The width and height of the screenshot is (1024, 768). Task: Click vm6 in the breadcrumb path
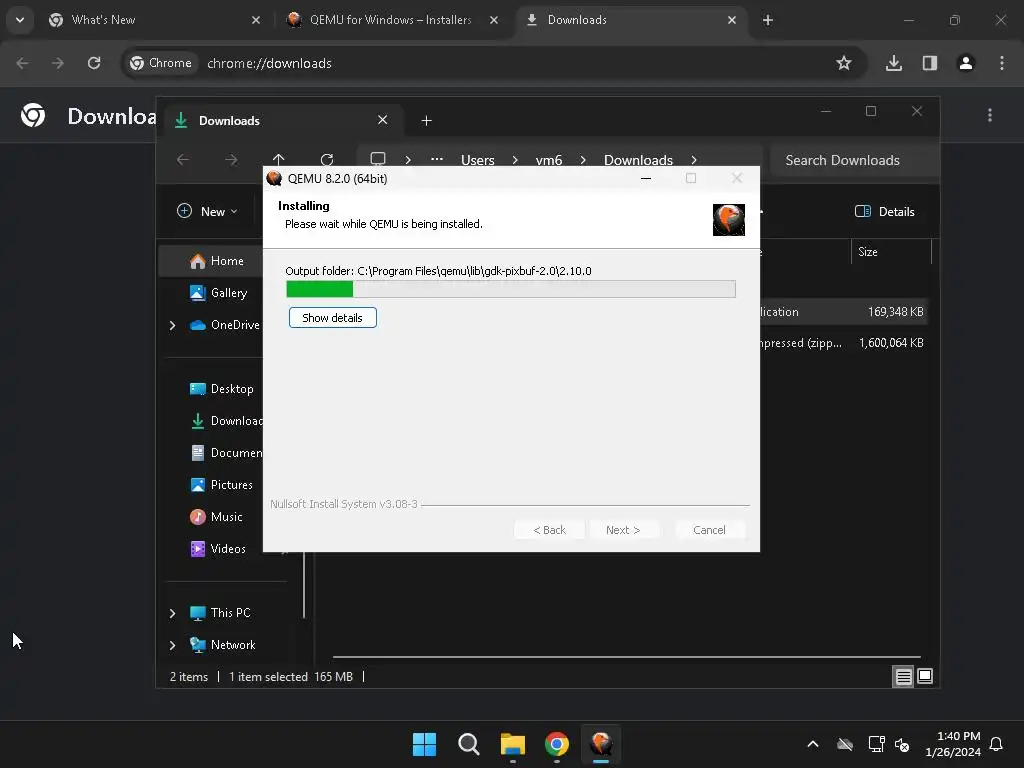pos(549,160)
